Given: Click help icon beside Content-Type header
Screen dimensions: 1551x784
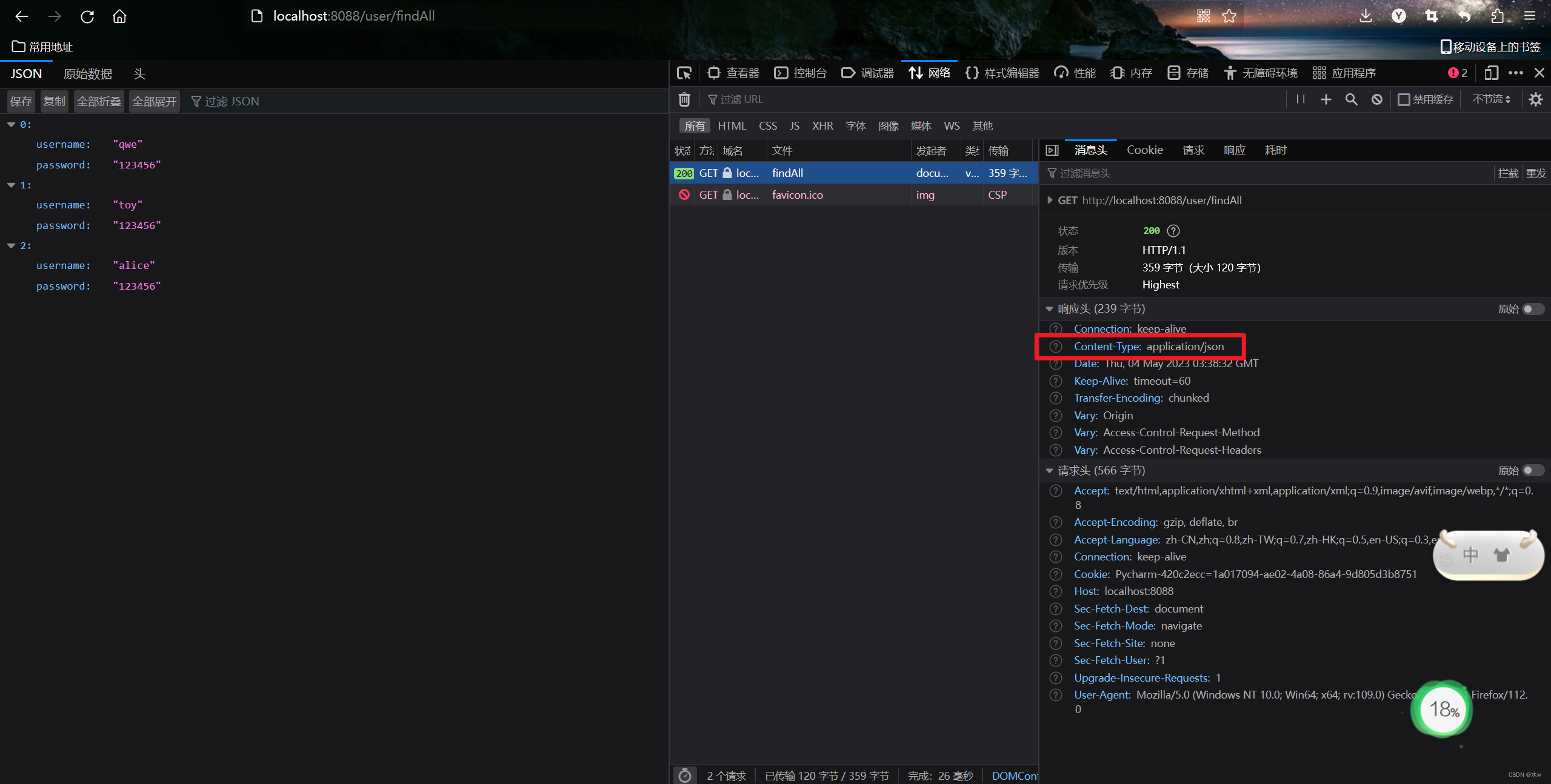Looking at the screenshot, I should point(1056,347).
